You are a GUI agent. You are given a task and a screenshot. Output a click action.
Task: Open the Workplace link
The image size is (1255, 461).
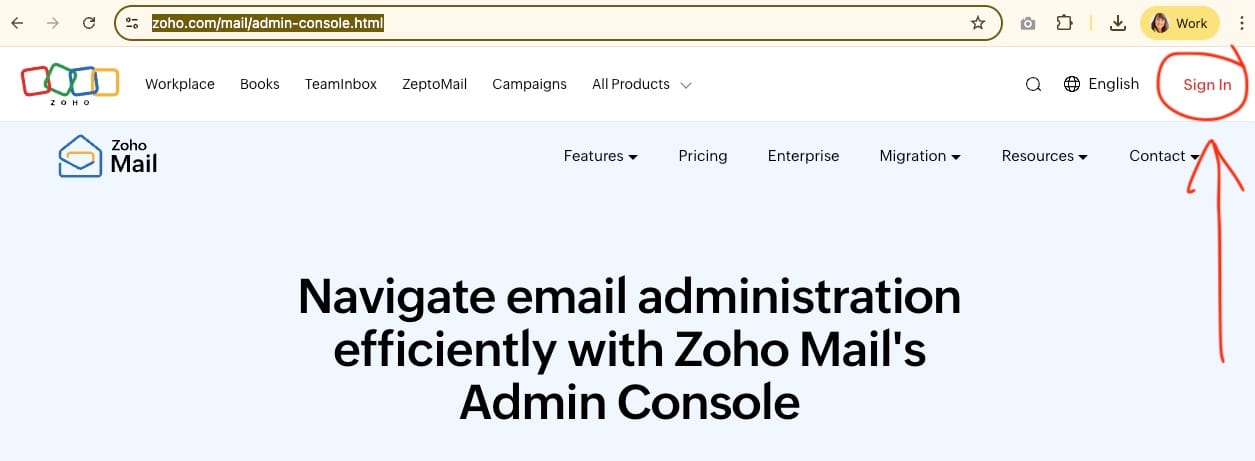[180, 85]
